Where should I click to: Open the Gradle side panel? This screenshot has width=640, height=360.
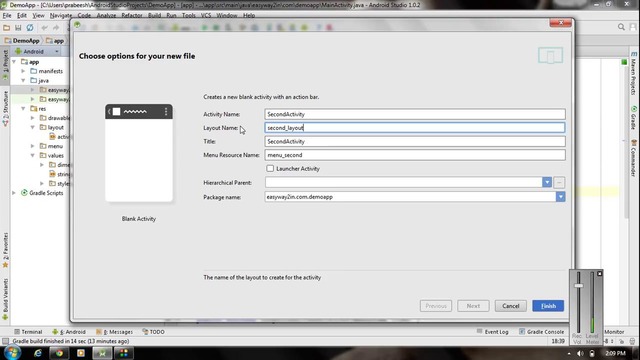633,118
